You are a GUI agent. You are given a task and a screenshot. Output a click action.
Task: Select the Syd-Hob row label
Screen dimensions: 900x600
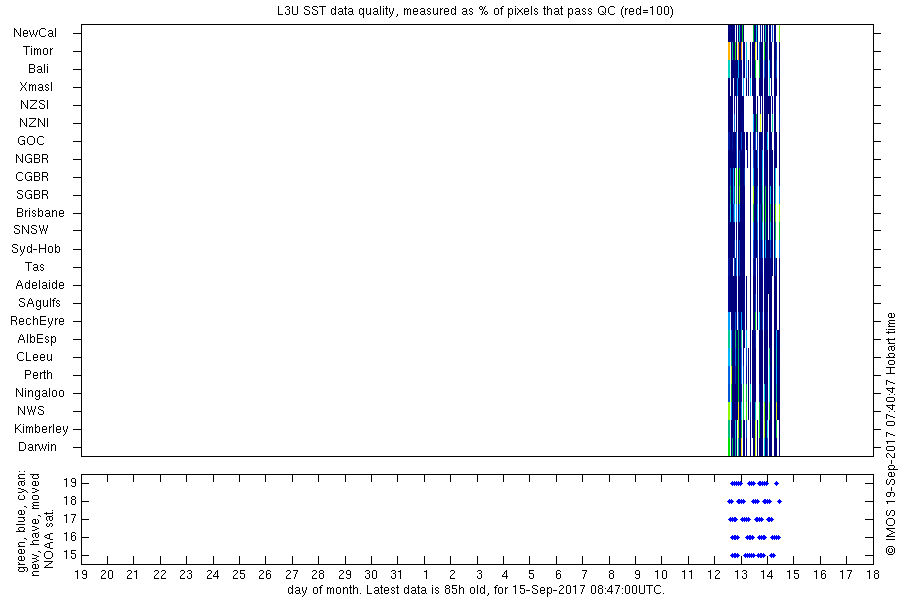(x=36, y=249)
